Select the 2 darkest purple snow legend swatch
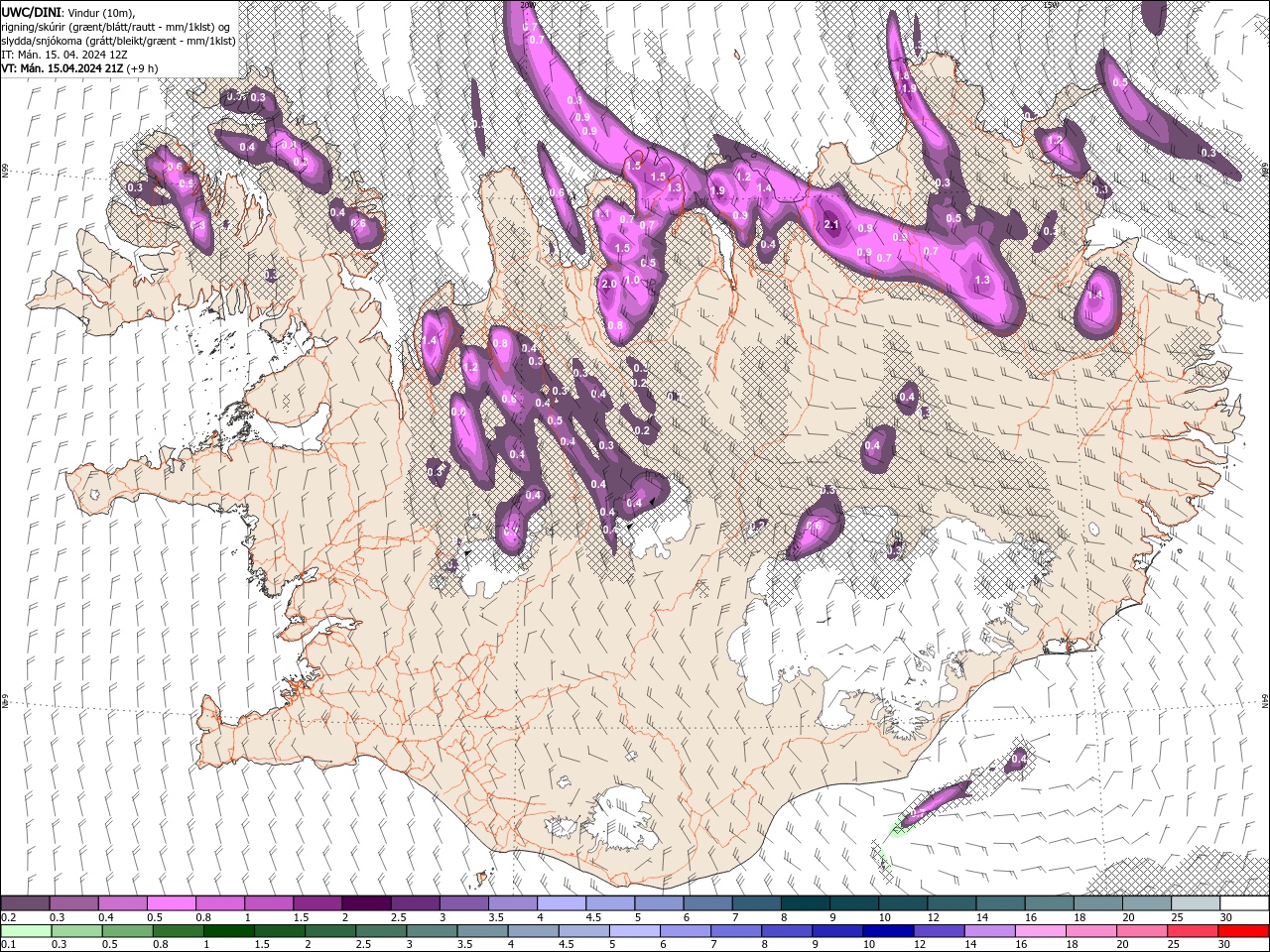Viewport: 1270px width, 952px height. [x=366, y=903]
